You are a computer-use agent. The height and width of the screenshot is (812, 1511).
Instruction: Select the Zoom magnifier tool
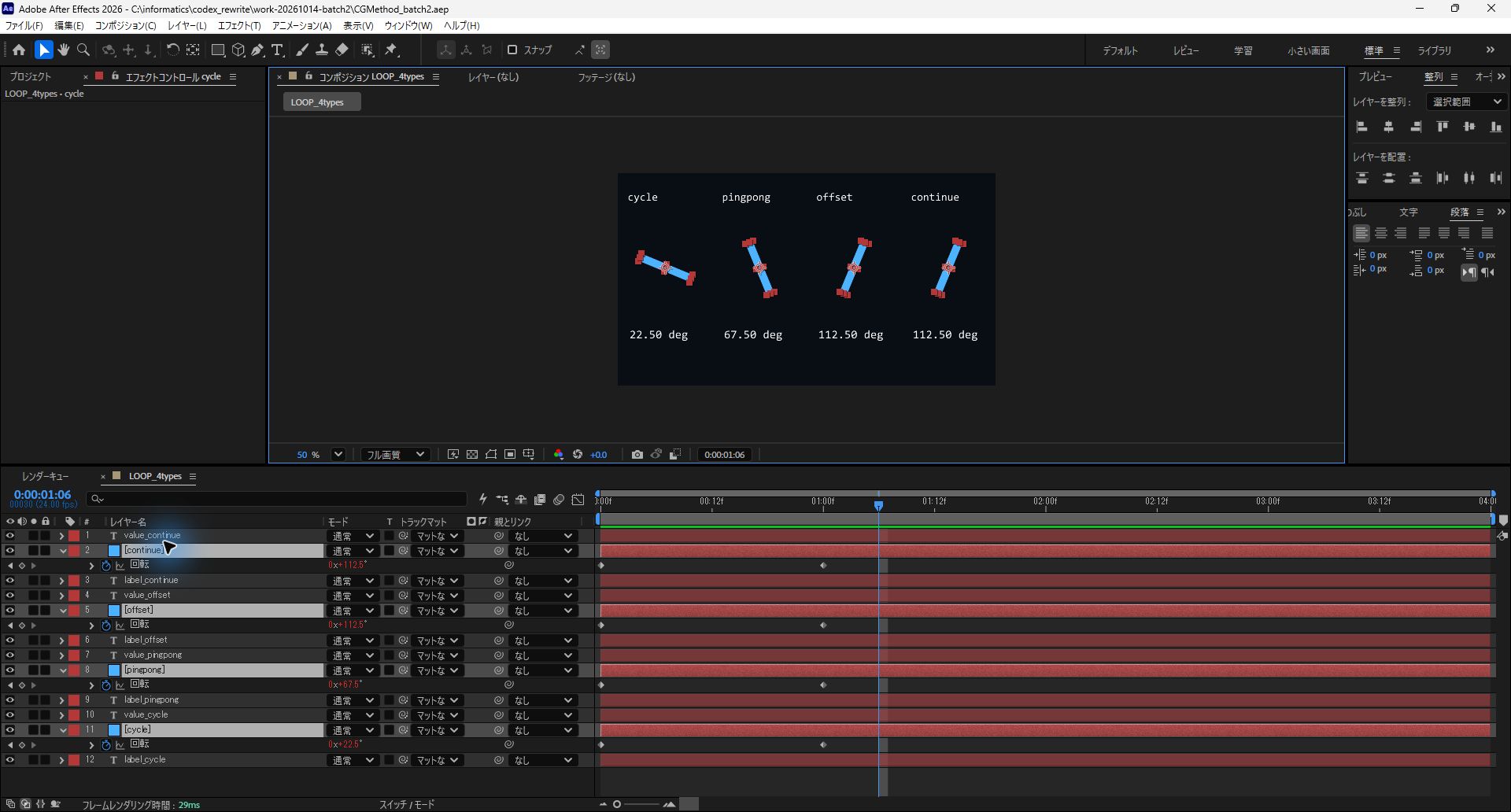(x=83, y=50)
